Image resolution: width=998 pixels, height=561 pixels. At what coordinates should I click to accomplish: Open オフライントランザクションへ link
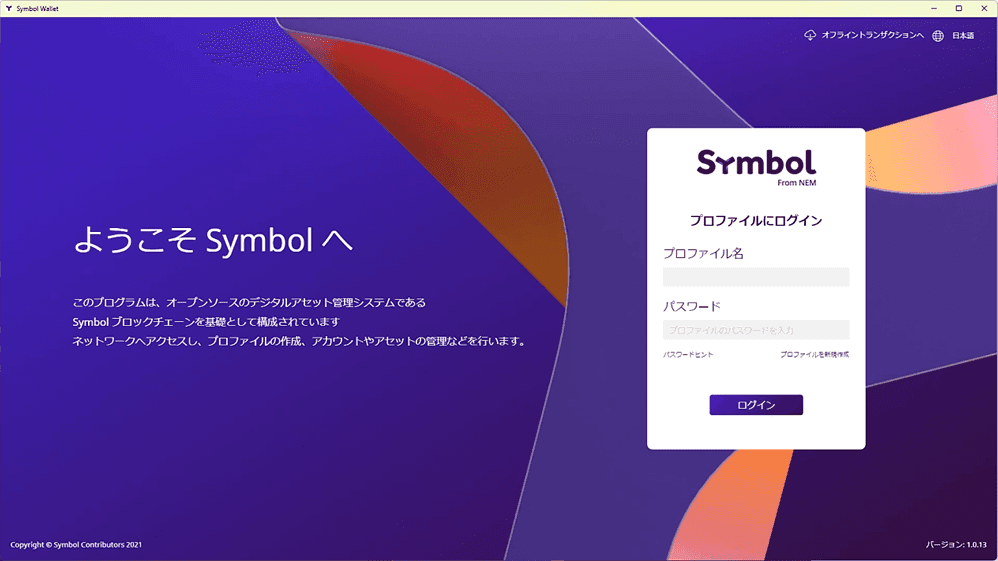coord(872,35)
